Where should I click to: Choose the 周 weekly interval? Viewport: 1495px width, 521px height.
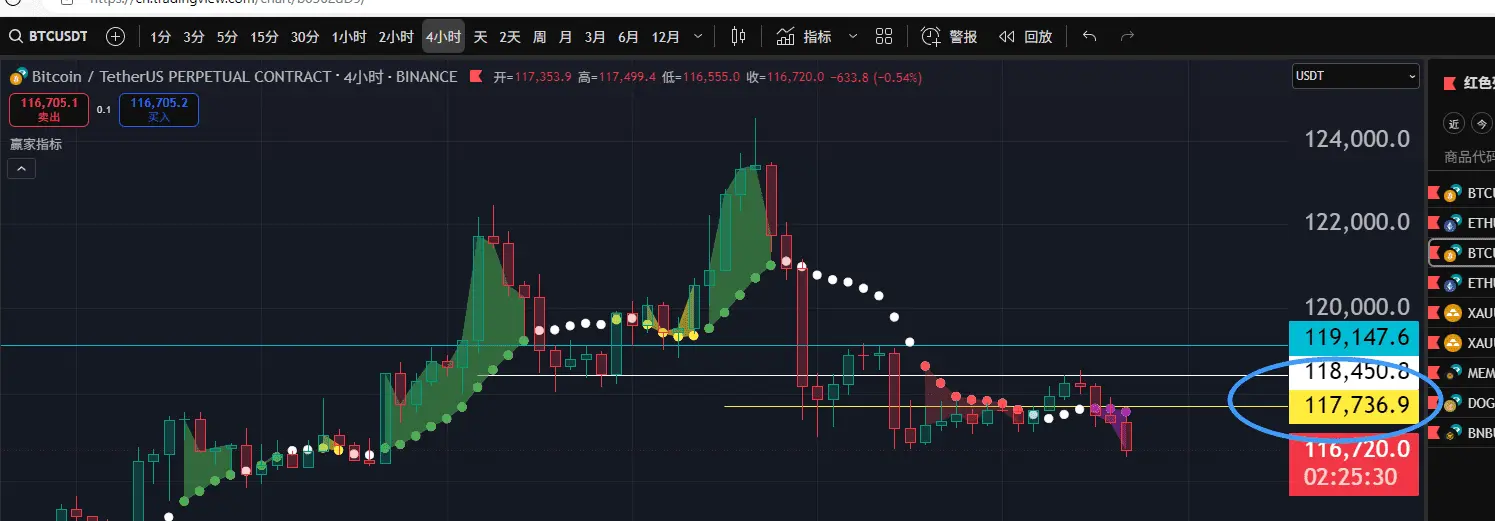pyautogui.click(x=540, y=37)
